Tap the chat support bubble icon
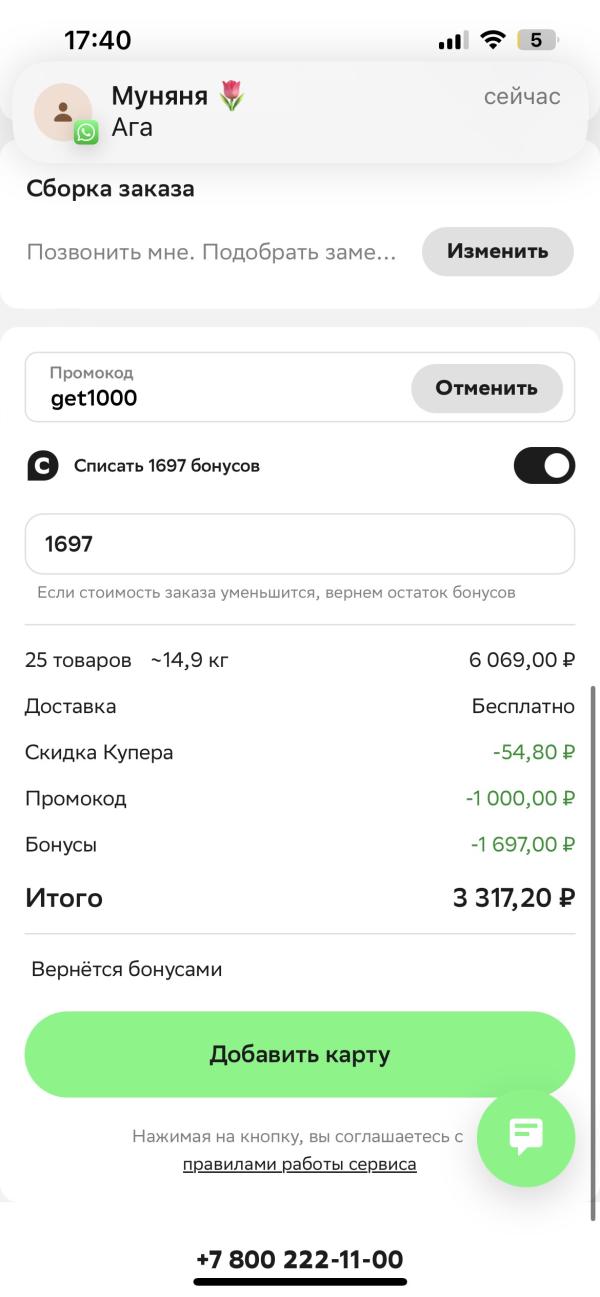Image resolution: width=600 pixels, height=1297 pixels. point(526,1137)
